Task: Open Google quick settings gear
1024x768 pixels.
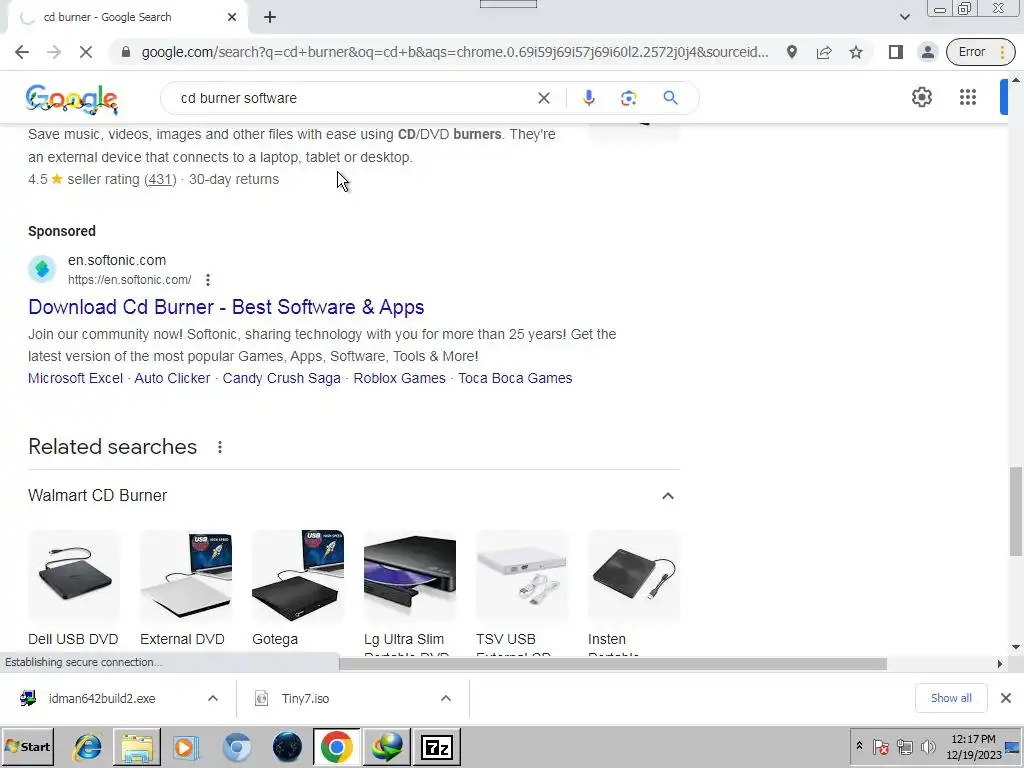Action: pyautogui.click(x=921, y=97)
